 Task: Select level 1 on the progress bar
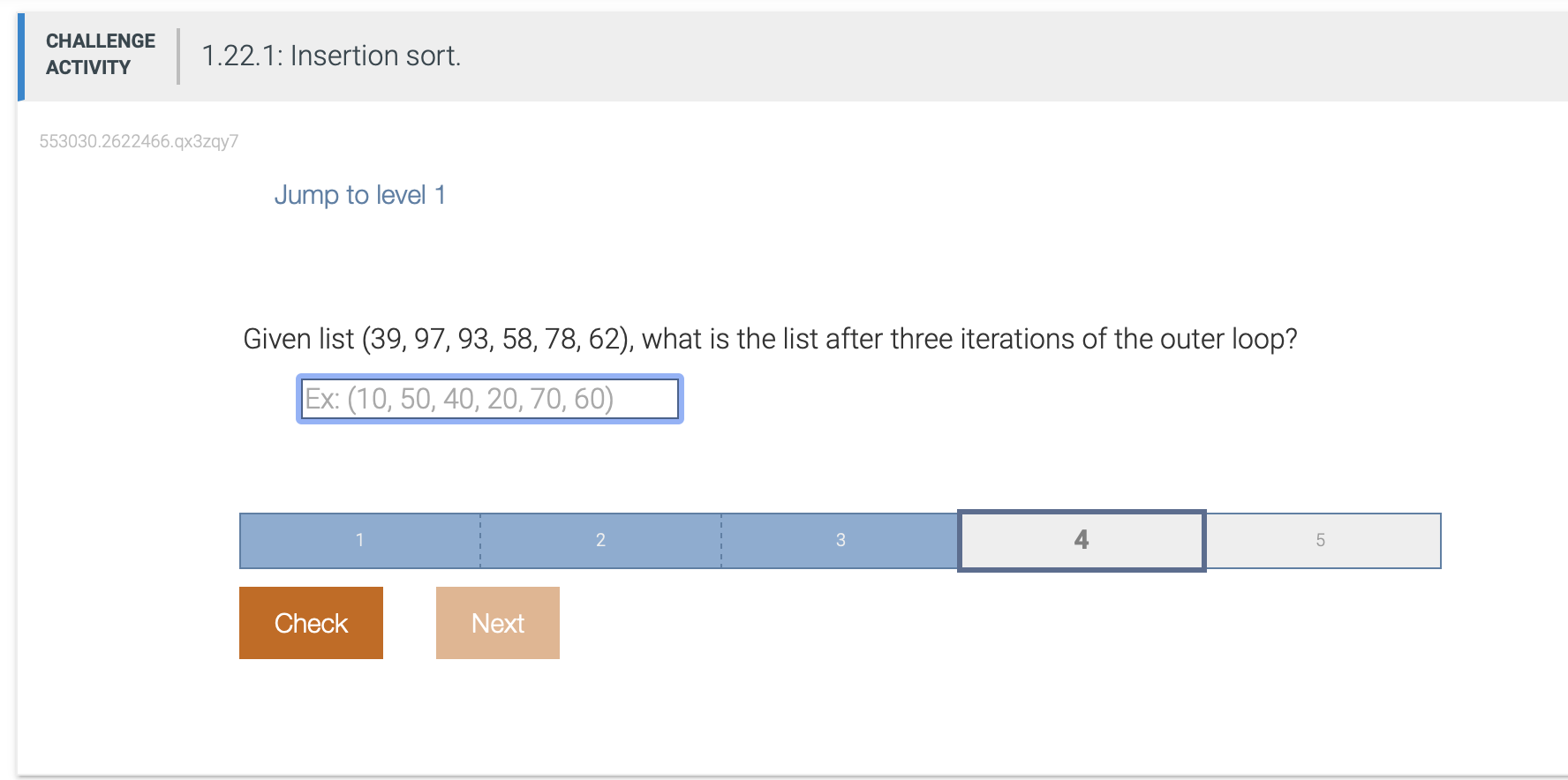click(359, 540)
